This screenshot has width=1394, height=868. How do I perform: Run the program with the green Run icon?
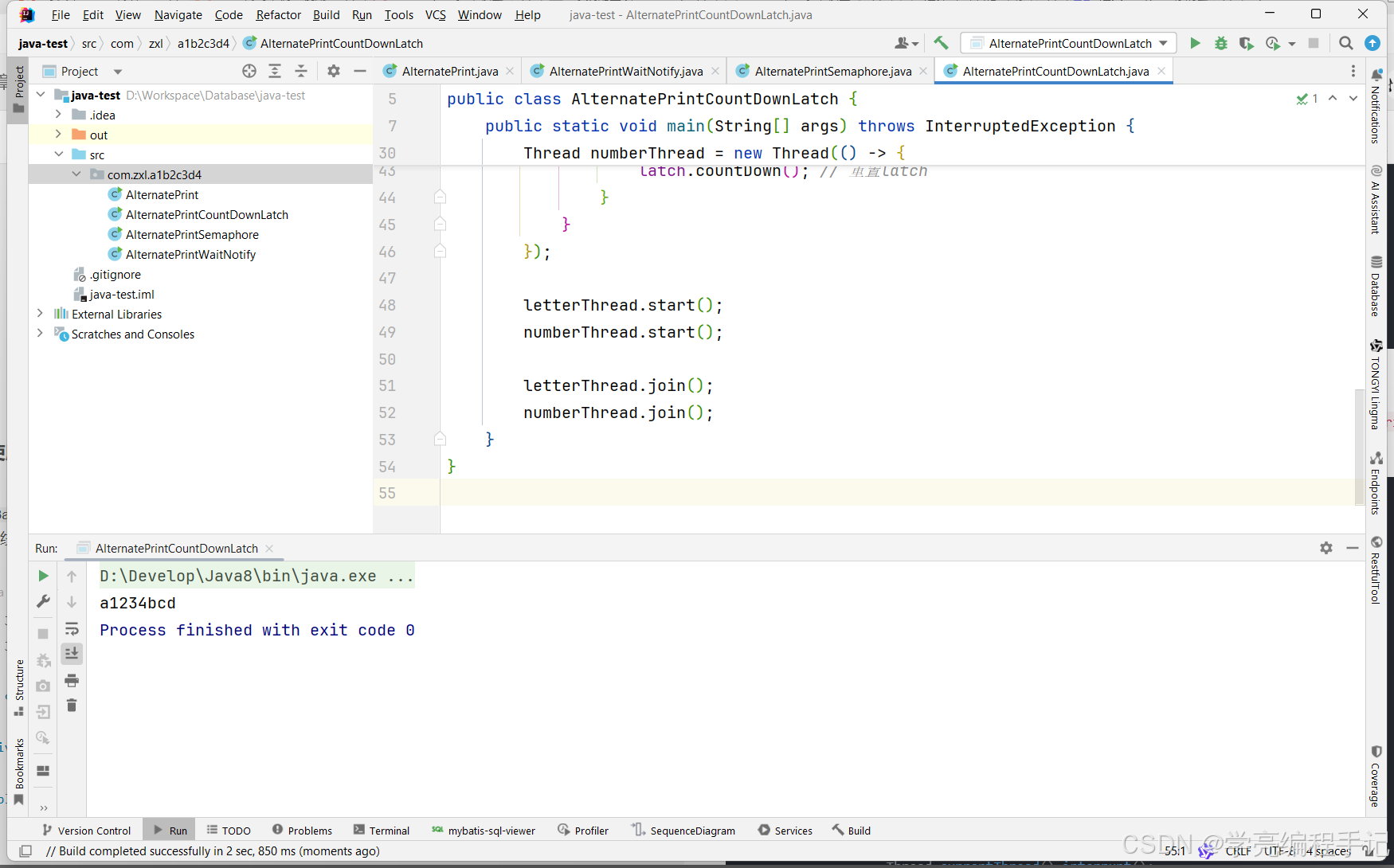point(1195,43)
